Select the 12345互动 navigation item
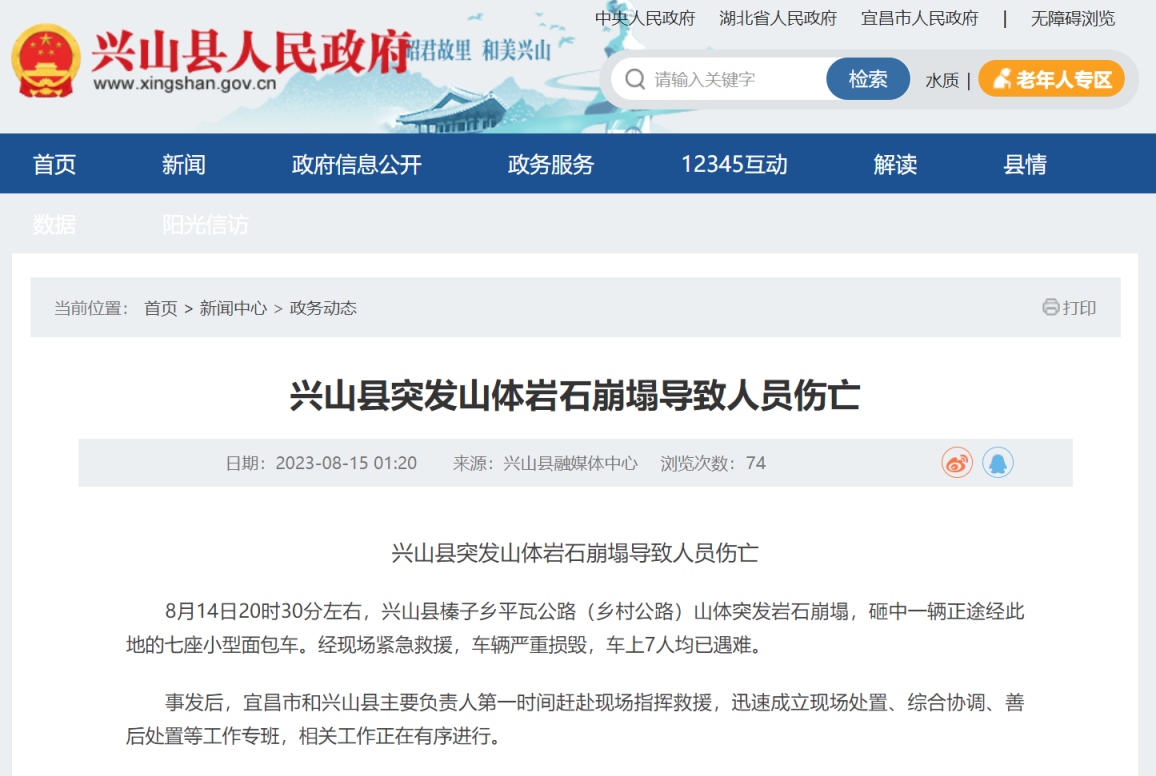The height and width of the screenshot is (776, 1156). 734,165
